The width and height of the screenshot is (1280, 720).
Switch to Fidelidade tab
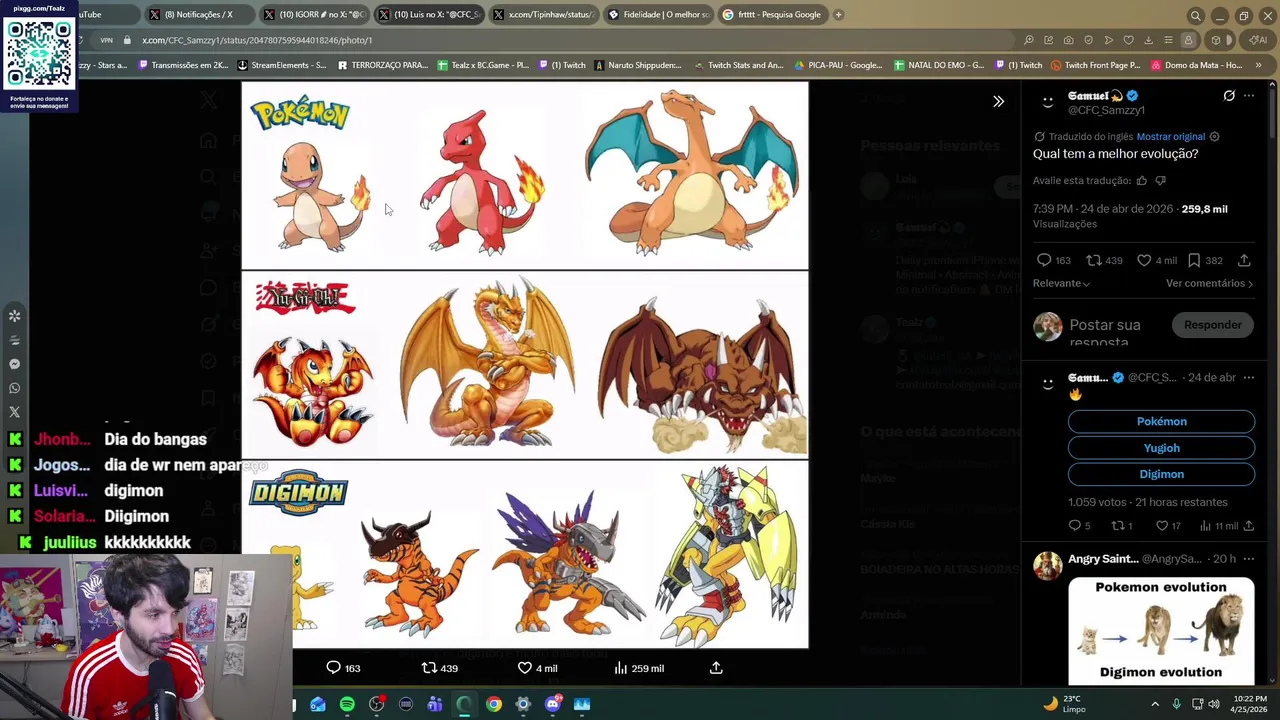tap(658, 15)
